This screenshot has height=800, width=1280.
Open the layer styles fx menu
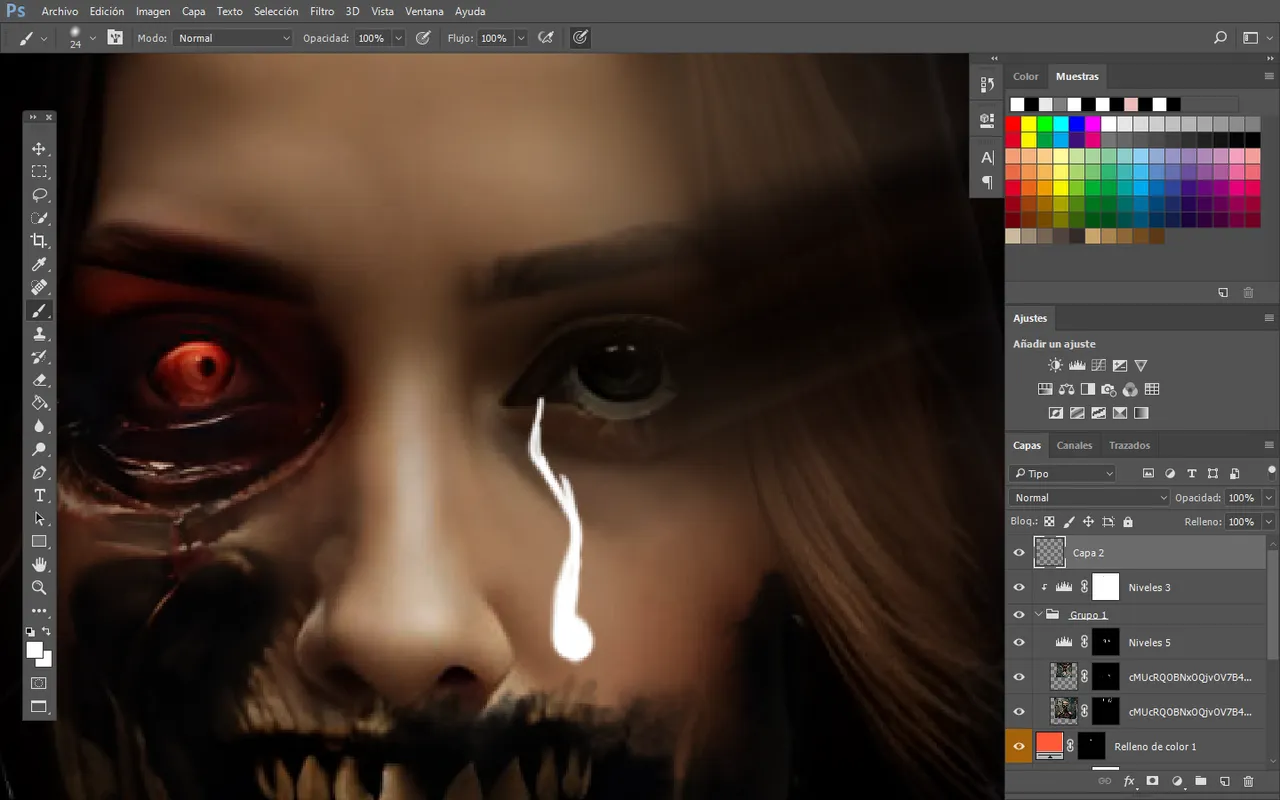pyautogui.click(x=1129, y=781)
